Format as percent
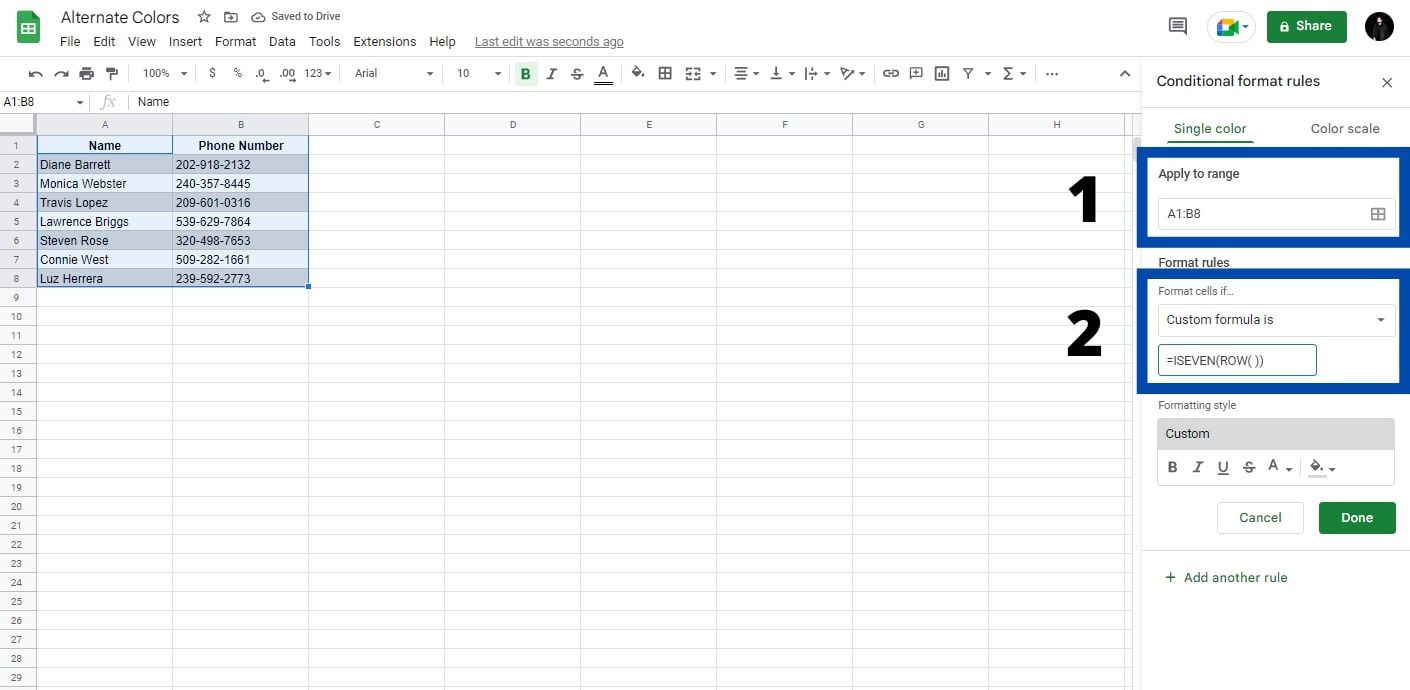This screenshot has height=690, width=1410. (x=237, y=73)
